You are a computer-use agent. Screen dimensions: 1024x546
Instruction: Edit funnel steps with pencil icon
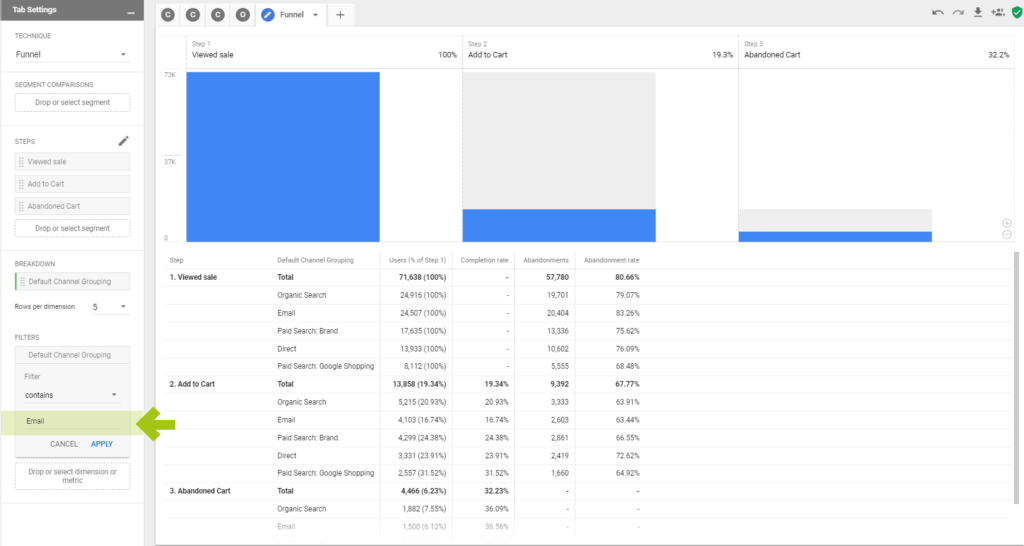[124, 142]
